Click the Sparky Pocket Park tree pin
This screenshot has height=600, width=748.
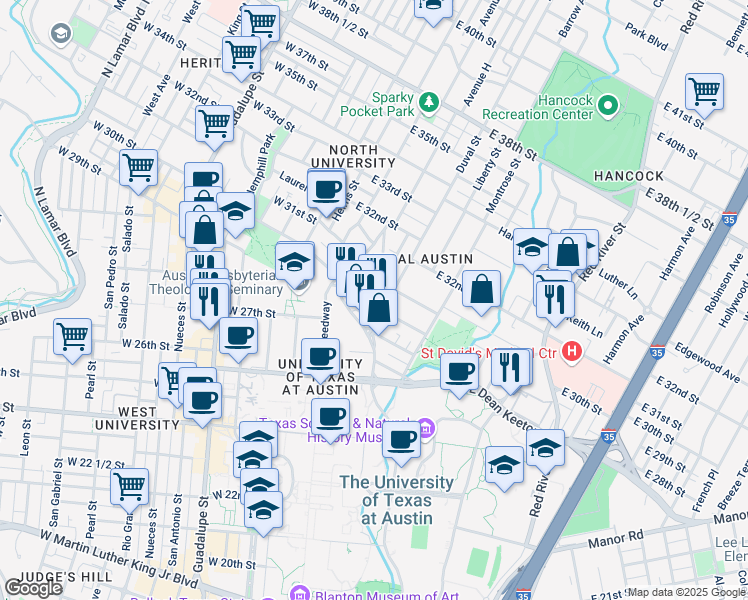[429, 103]
